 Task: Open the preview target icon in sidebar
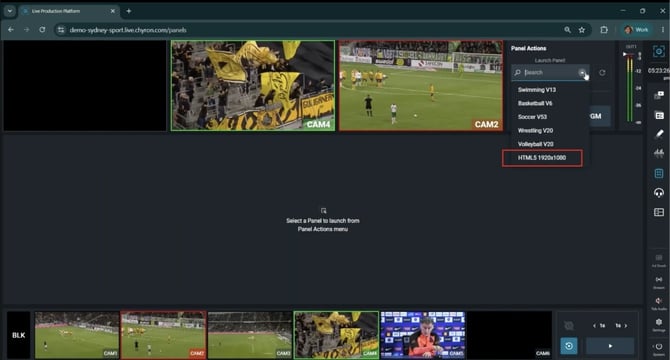tap(658, 52)
